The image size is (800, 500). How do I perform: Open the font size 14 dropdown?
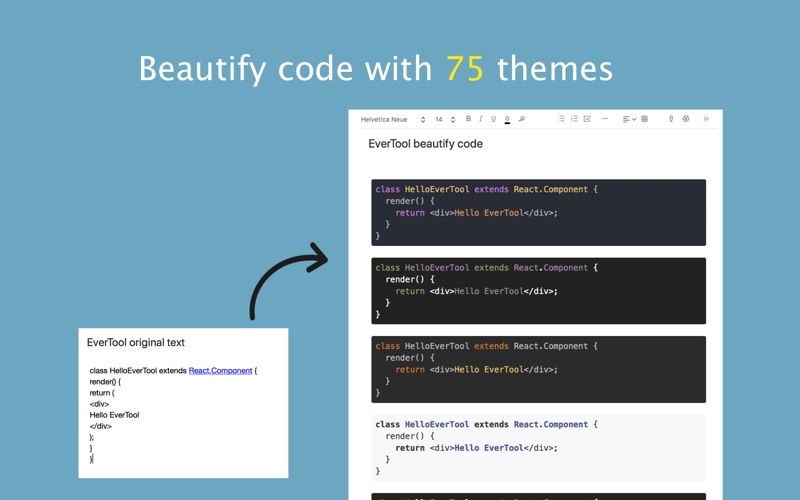[445, 119]
